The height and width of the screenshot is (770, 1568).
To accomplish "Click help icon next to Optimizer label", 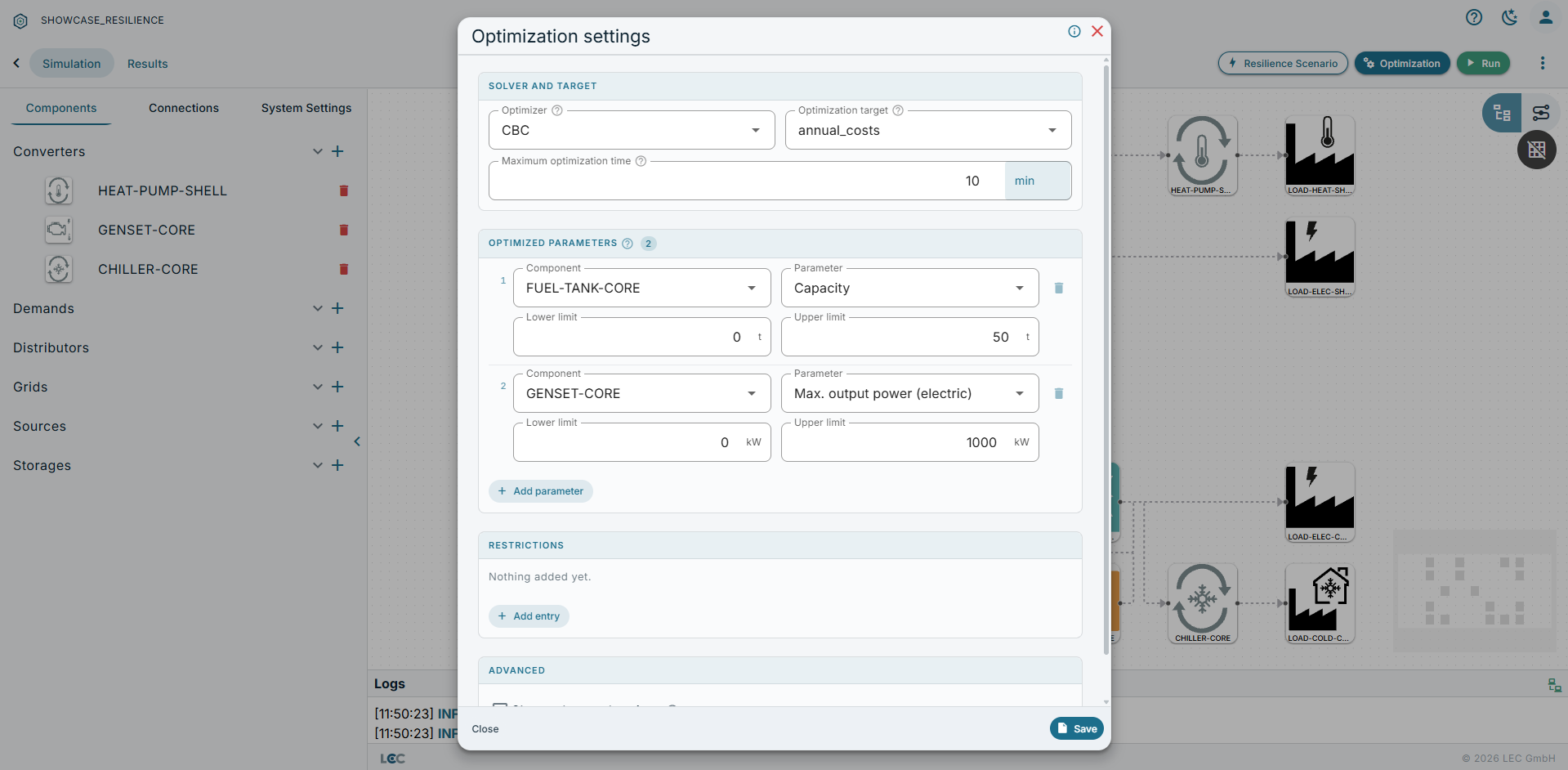I will click(557, 110).
